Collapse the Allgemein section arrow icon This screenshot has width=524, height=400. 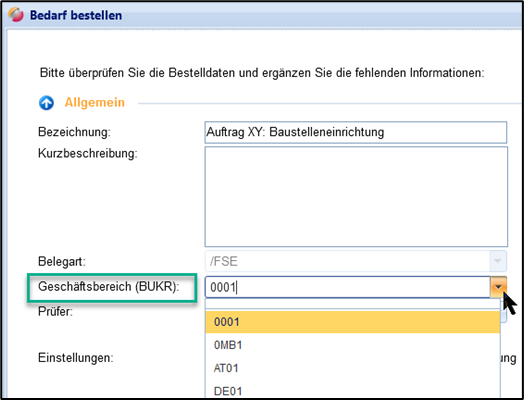(46, 103)
